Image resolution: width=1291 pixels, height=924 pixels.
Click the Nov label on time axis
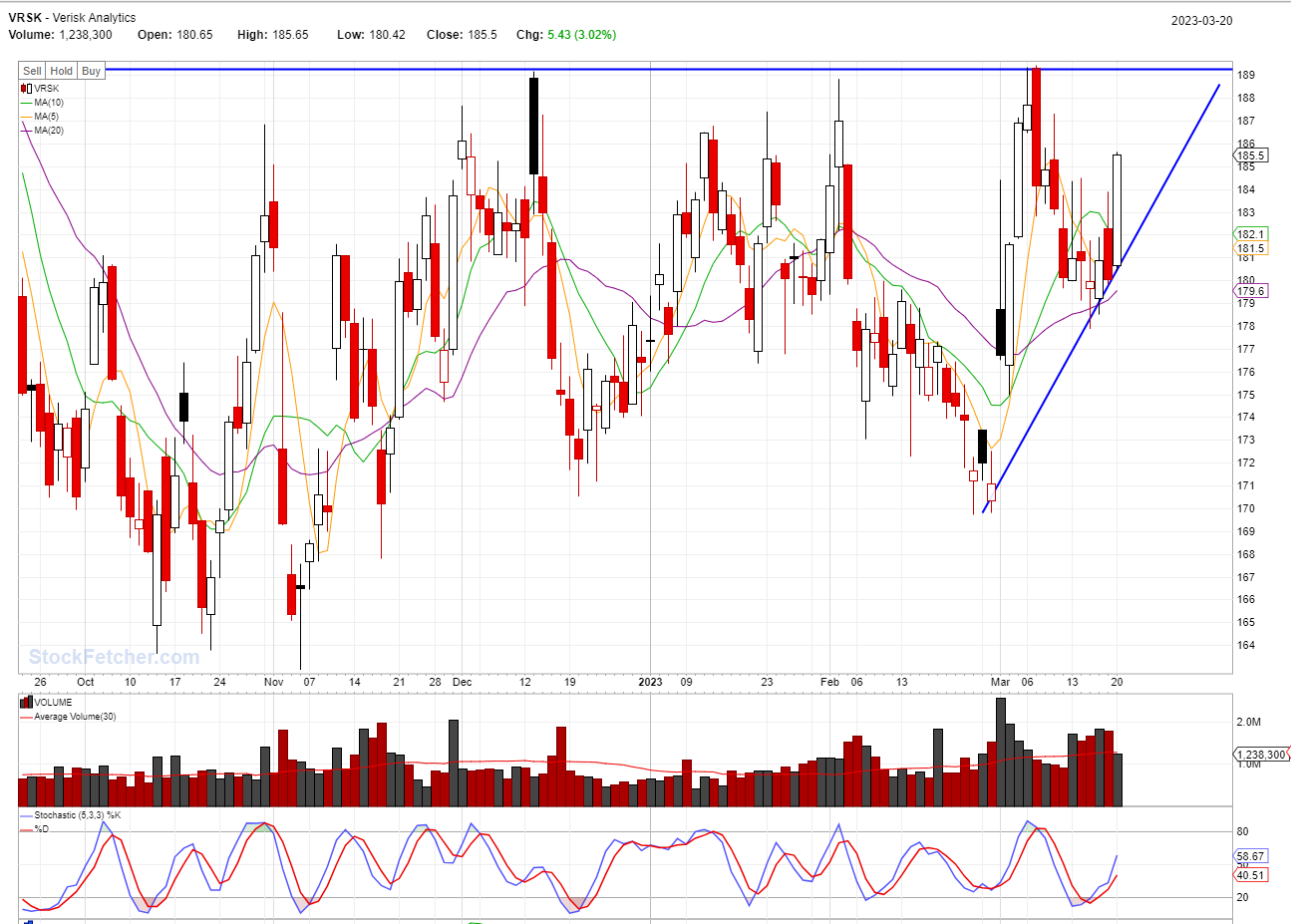(273, 682)
